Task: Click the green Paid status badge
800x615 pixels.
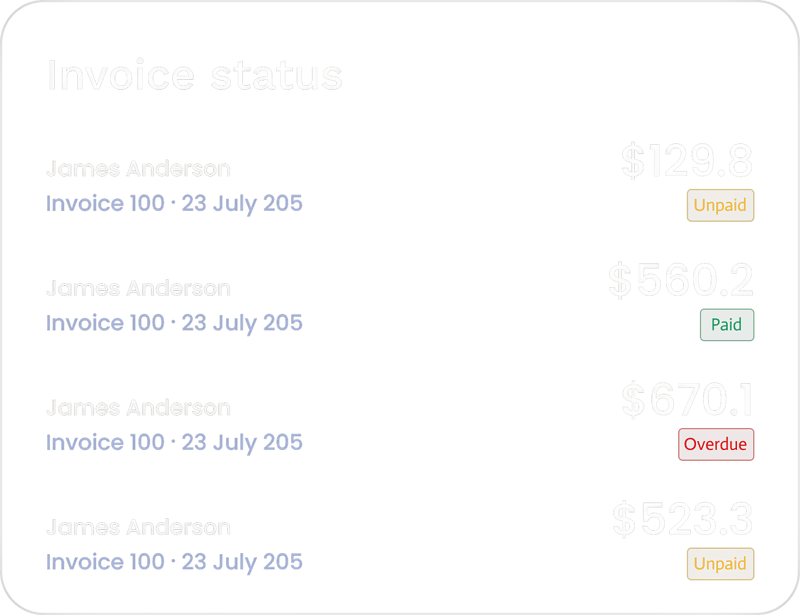Action: [x=726, y=325]
